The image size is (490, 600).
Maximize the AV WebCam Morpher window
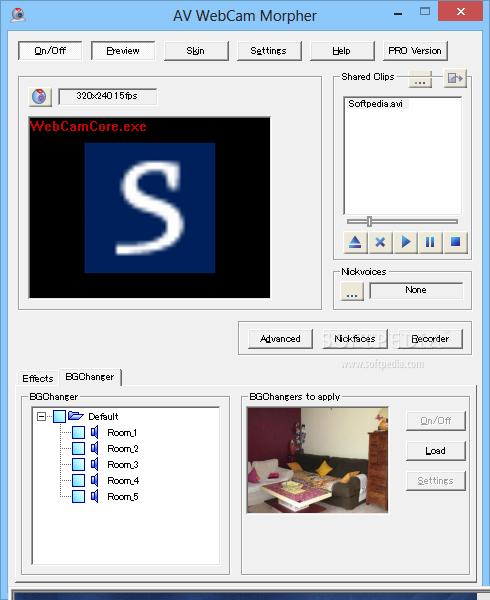(x=425, y=11)
